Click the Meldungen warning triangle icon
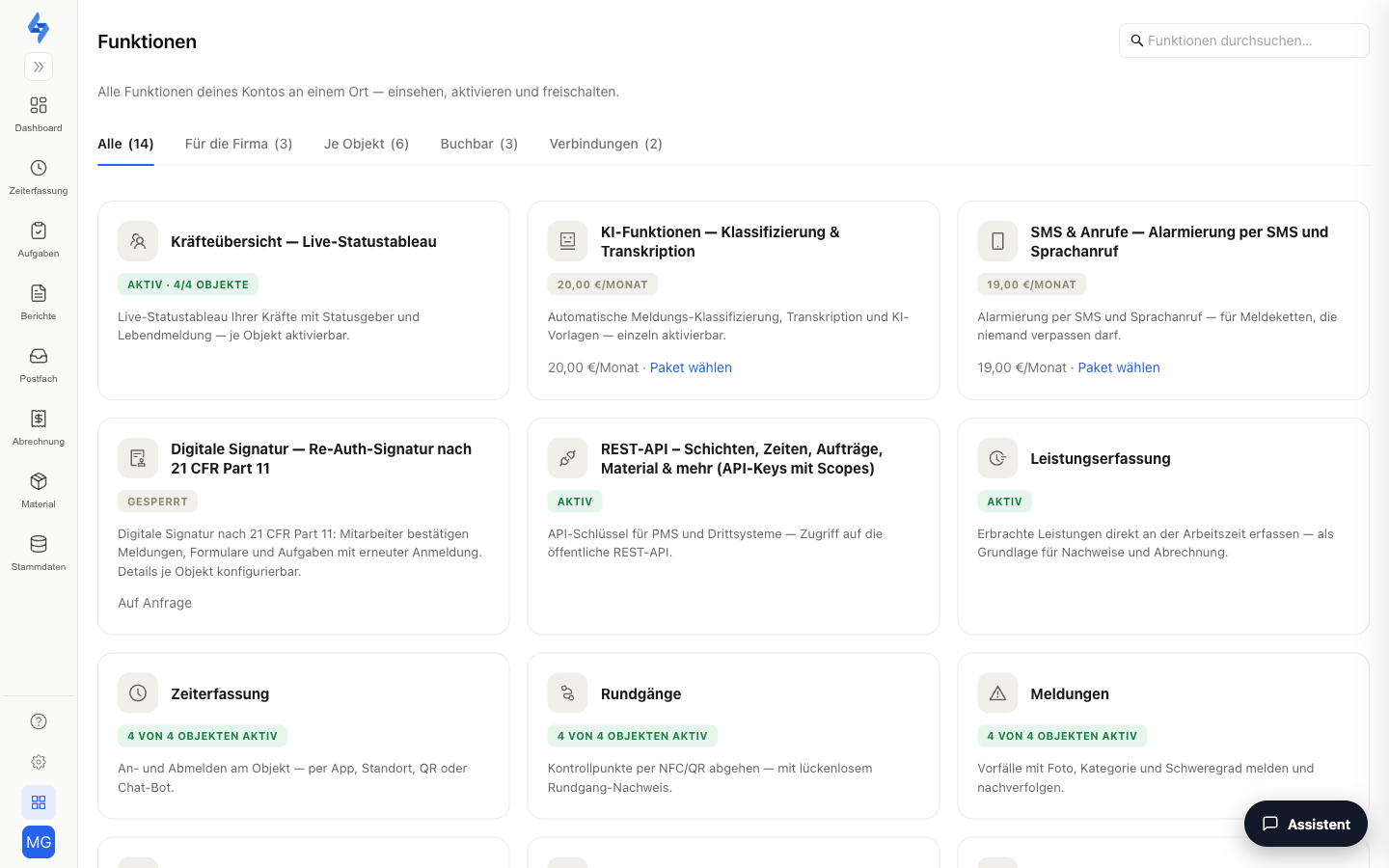 [997, 693]
